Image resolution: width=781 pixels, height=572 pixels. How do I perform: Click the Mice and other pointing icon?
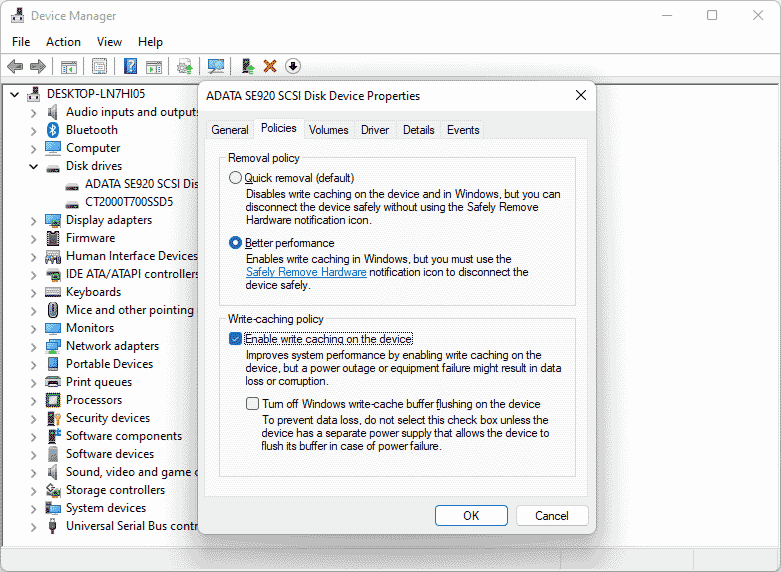coord(53,310)
